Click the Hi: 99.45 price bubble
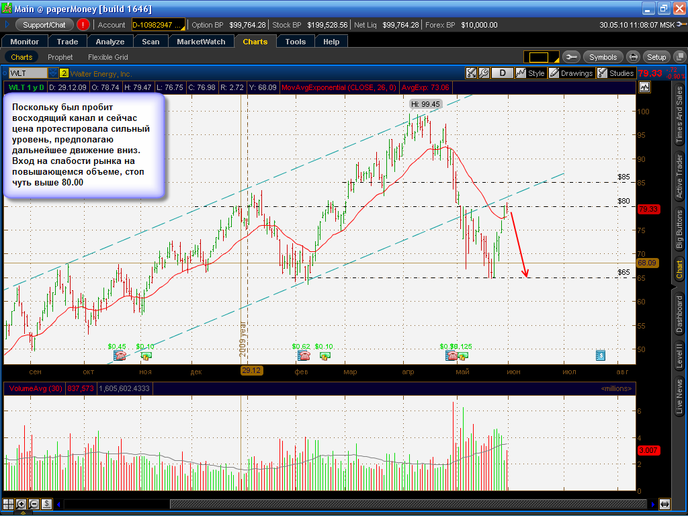The height and width of the screenshot is (516, 688). coord(425,104)
